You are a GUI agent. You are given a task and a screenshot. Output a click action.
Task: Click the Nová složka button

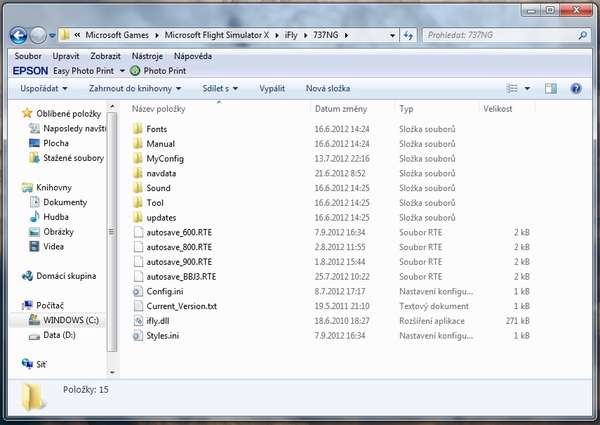tap(328, 88)
